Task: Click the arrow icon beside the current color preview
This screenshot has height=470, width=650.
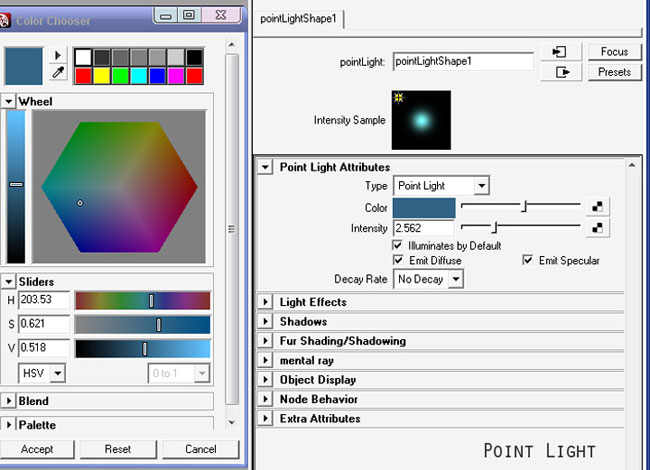Action: [x=58, y=55]
